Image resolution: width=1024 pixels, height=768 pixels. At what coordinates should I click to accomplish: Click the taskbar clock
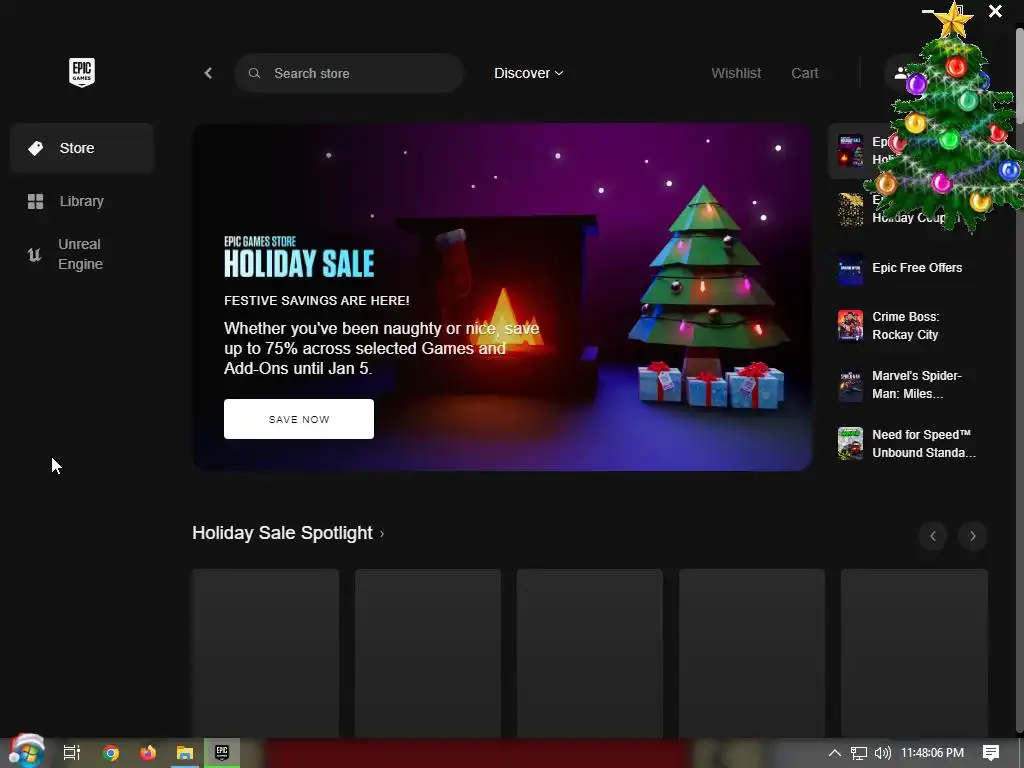tap(933, 753)
